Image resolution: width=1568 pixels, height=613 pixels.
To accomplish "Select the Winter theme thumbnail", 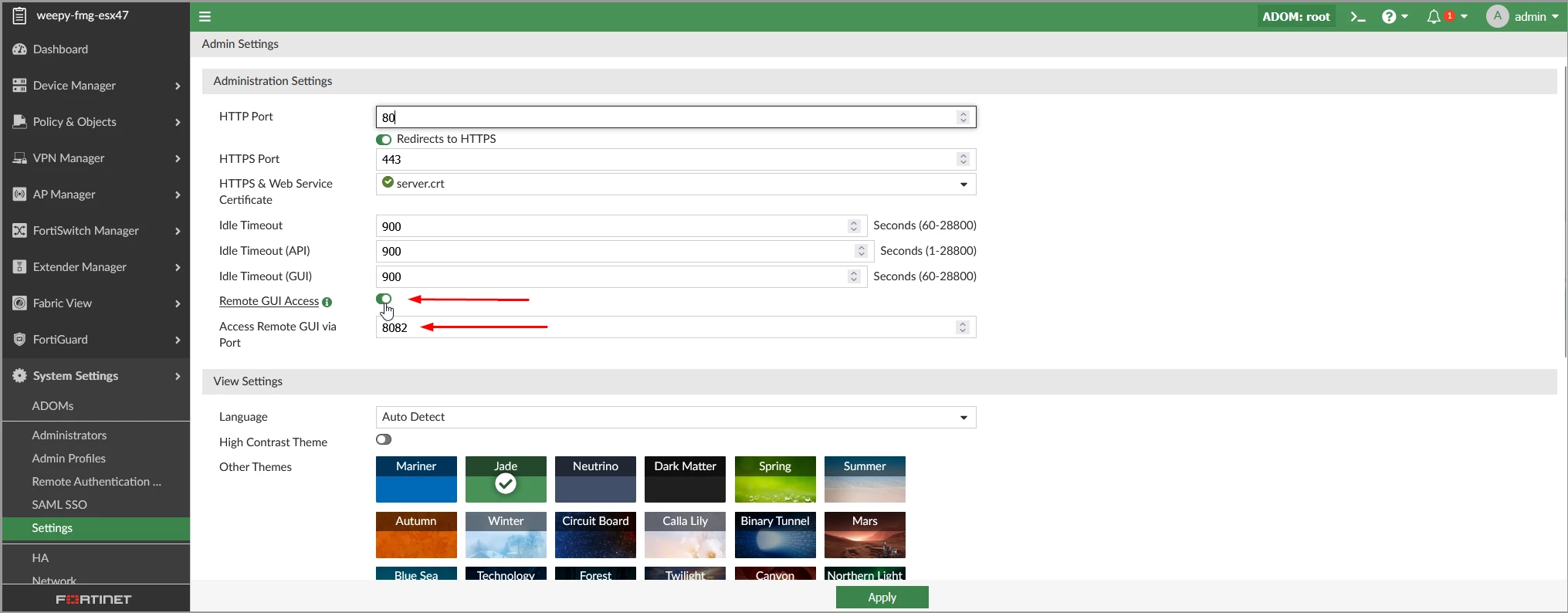I will 506,535.
